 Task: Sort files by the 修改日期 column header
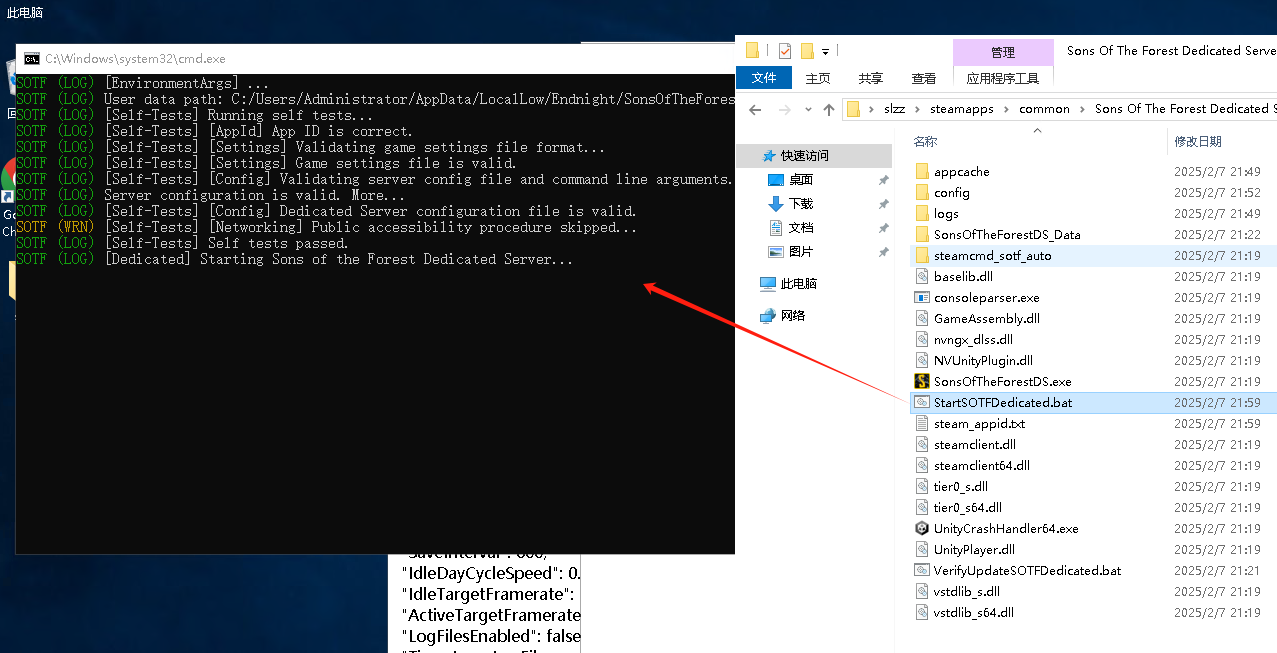(x=1199, y=142)
